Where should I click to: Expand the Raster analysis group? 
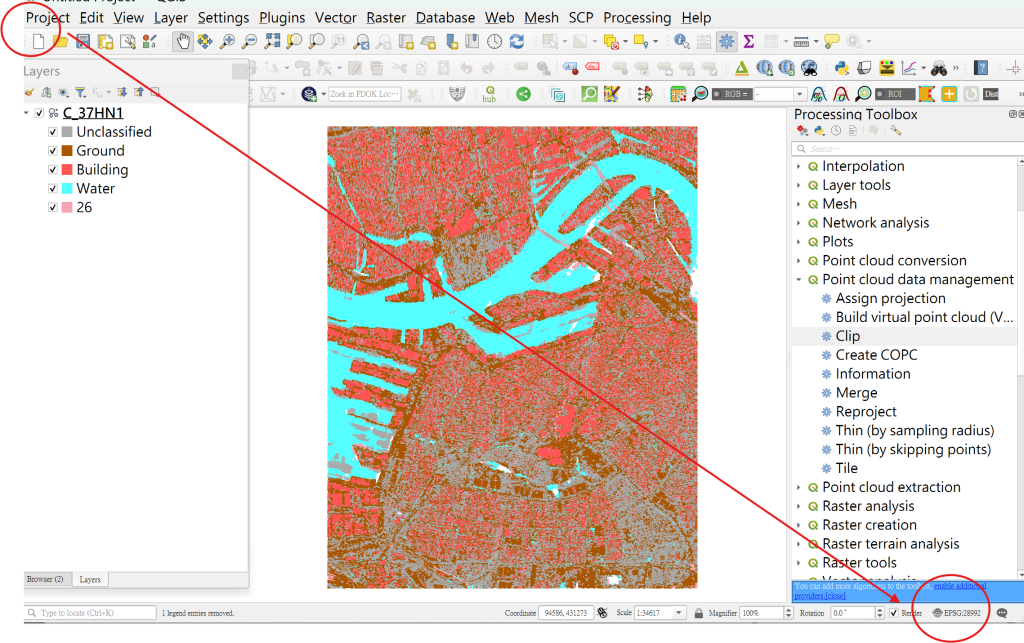(799, 507)
